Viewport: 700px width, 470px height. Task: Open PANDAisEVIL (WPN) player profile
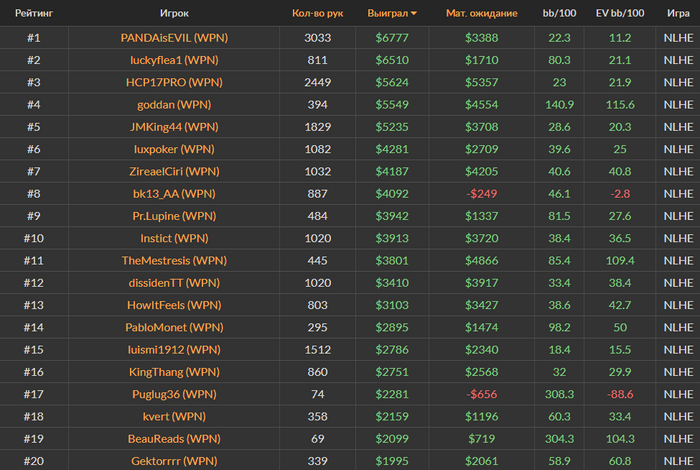174,37
